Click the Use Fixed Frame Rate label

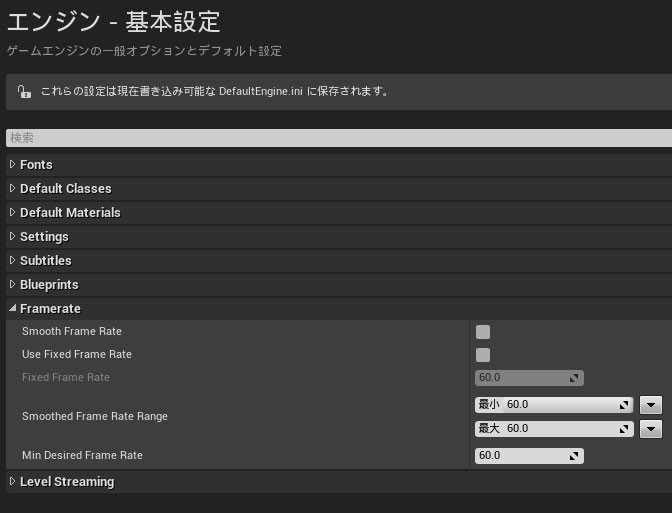[x=77, y=354]
